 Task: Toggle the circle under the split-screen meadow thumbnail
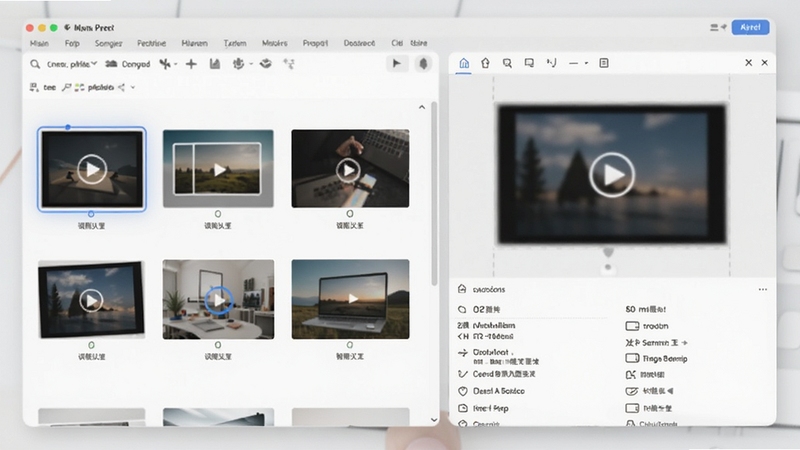point(218,214)
